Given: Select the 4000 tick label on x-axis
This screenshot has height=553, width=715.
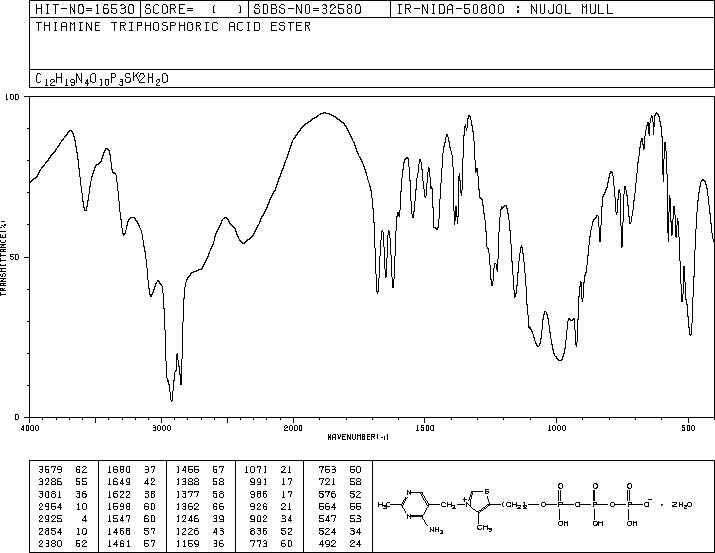Looking at the screenshot, I should click(29, 428).
